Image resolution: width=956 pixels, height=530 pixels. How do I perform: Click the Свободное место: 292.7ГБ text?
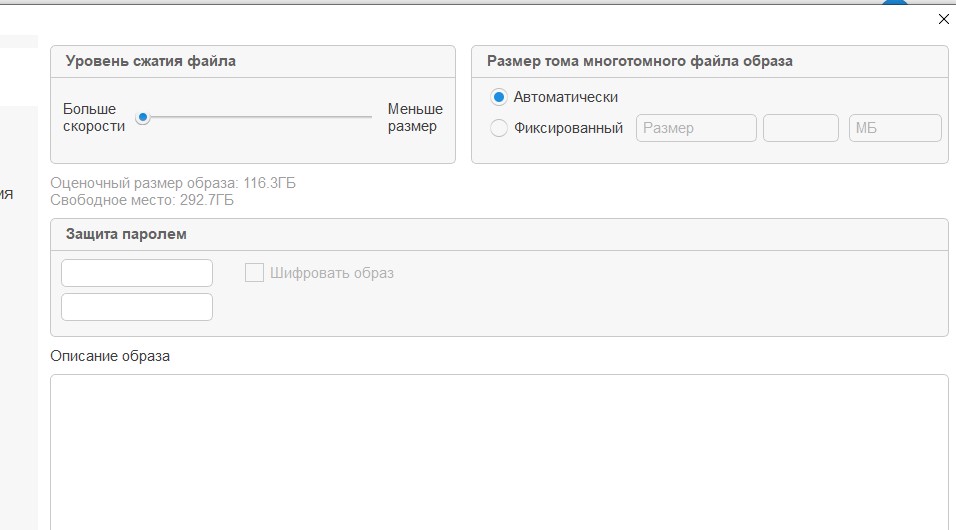tap(141, 200)
